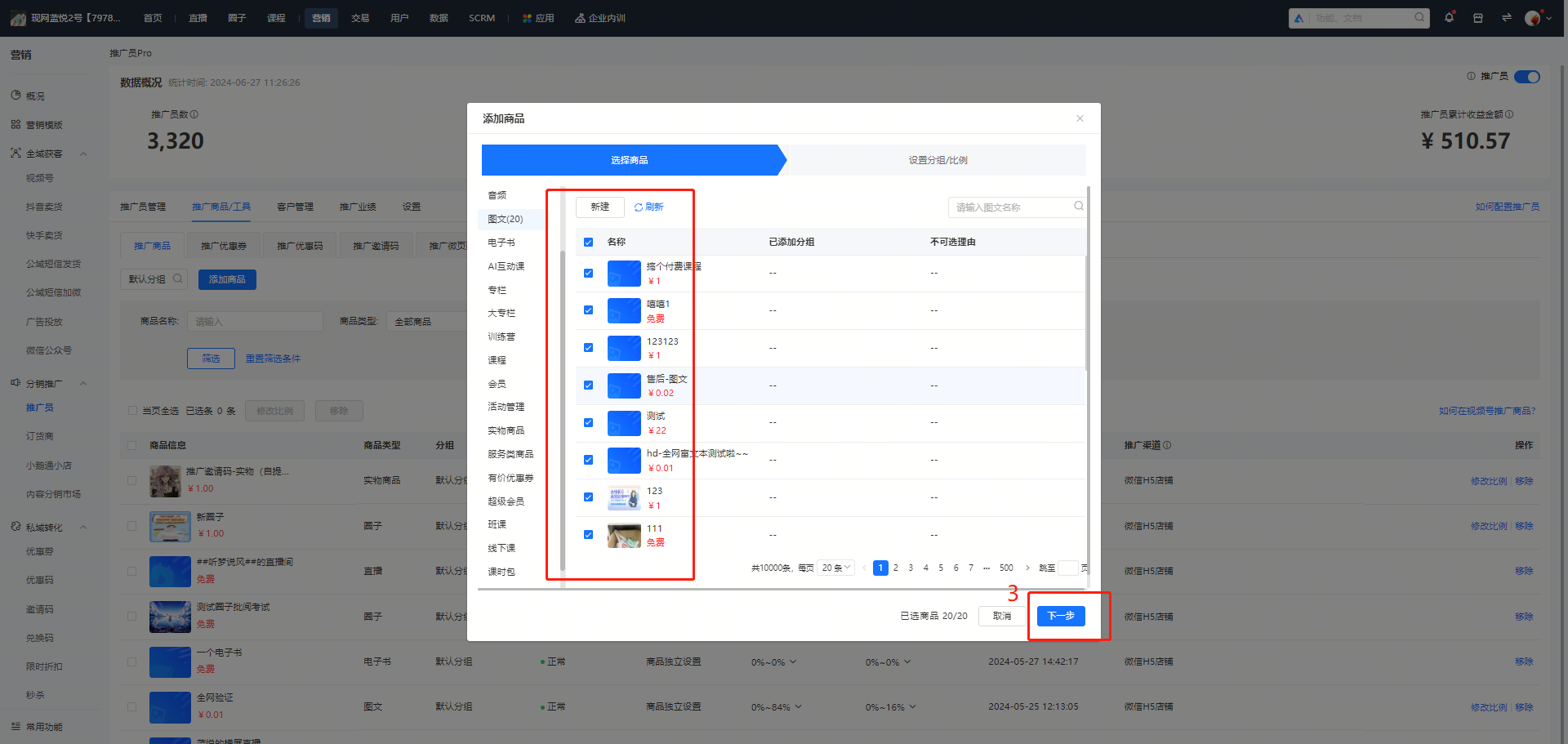Click the 概况 sidebar icon

point(16,96)
